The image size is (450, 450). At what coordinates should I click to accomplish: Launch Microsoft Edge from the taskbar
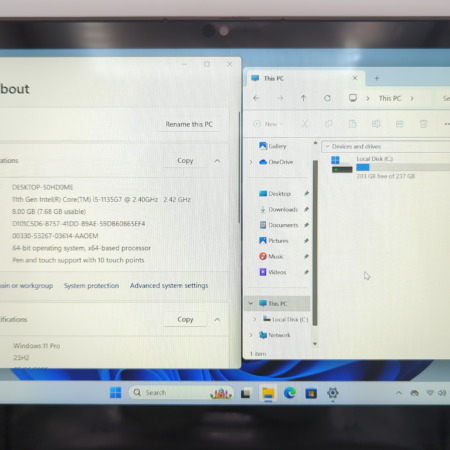(x=290, y=393)
